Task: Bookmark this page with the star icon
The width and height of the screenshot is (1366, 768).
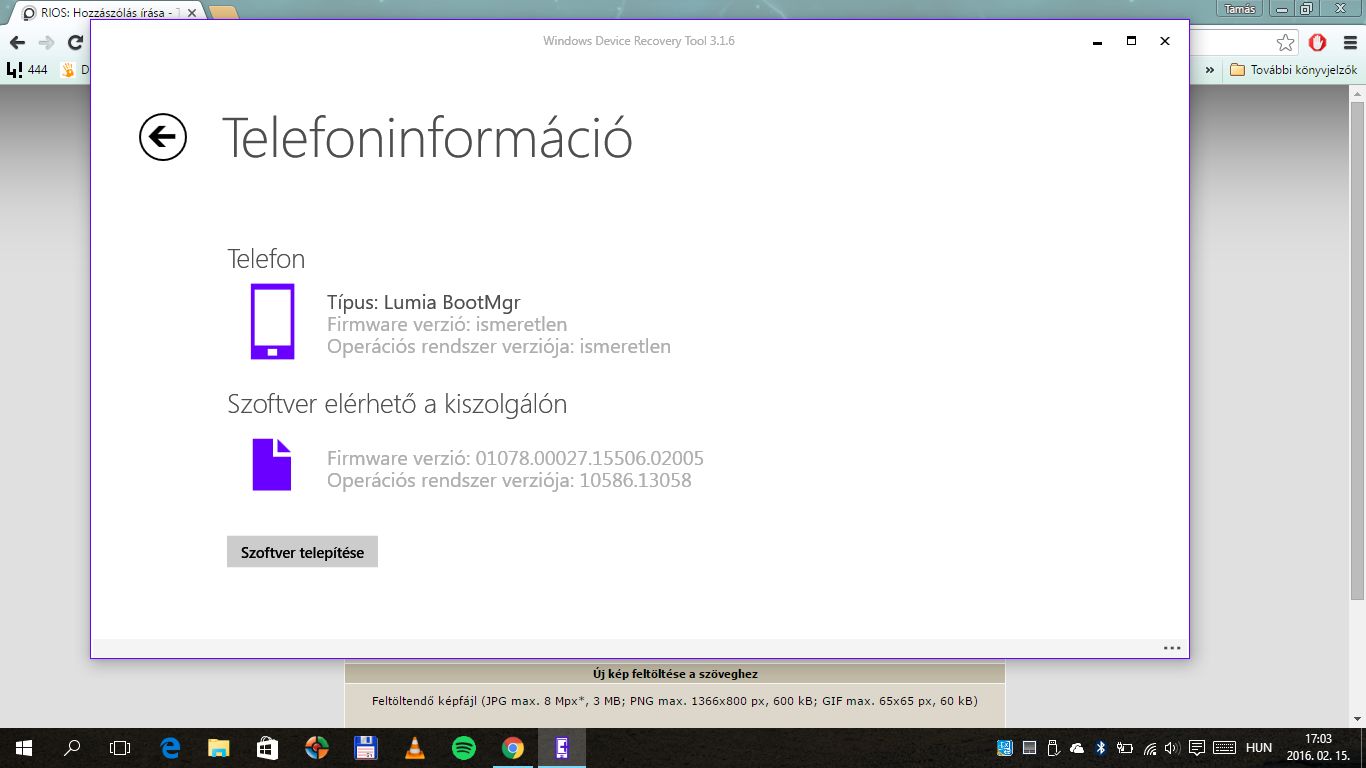Action: (1285, 43)
